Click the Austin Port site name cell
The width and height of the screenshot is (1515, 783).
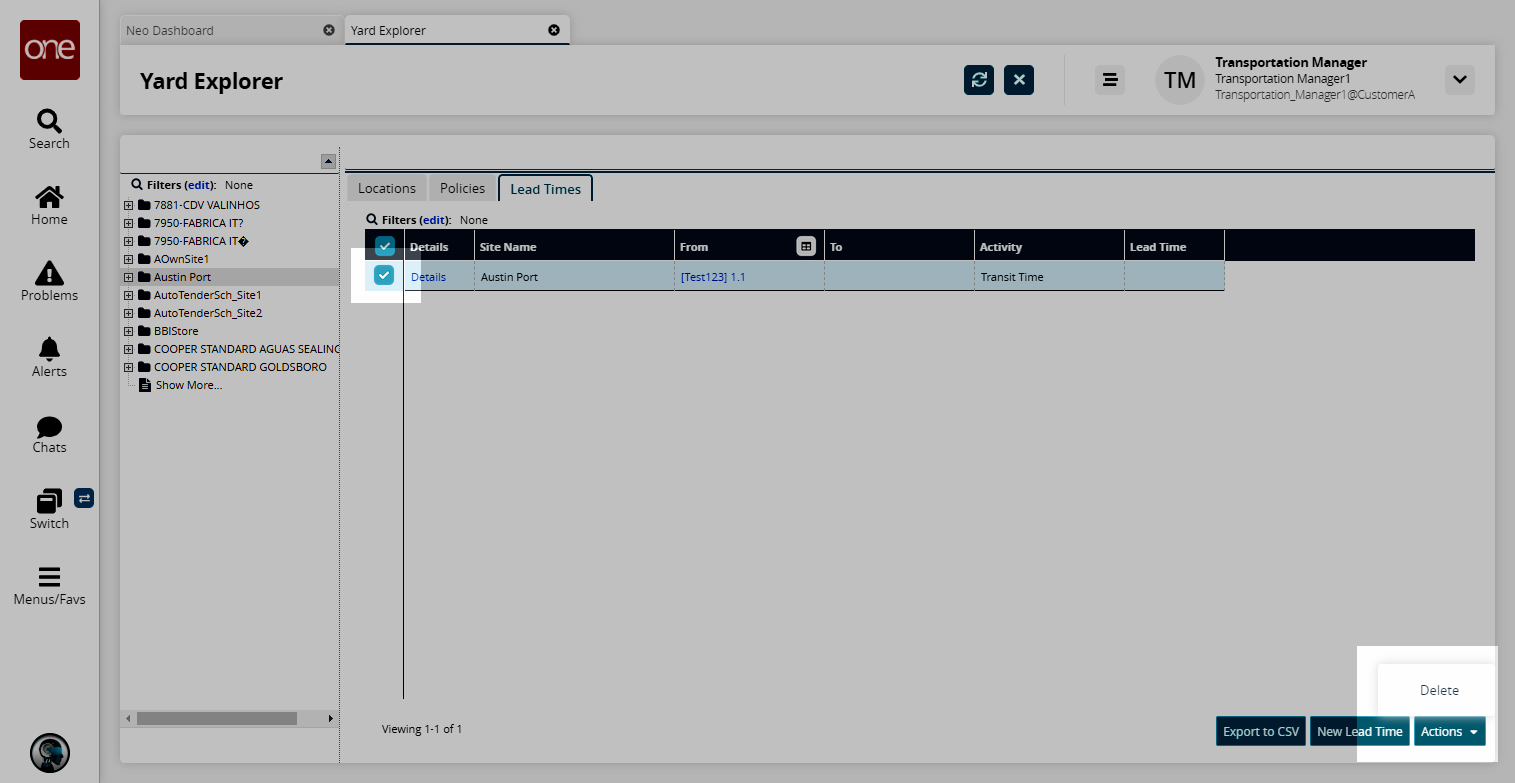pos(574,277)
